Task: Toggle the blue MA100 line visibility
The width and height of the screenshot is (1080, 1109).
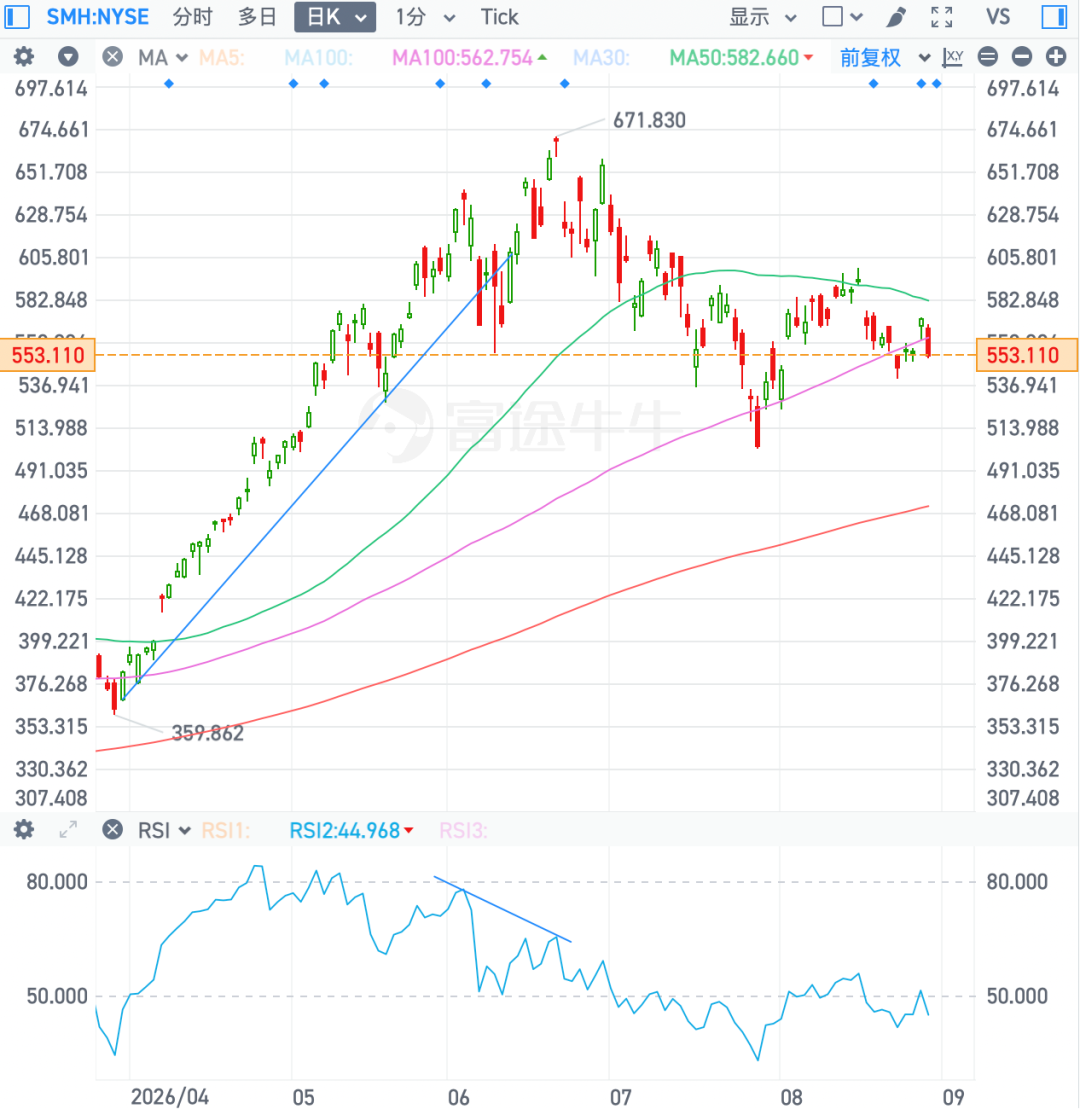Action: [319, 57]
